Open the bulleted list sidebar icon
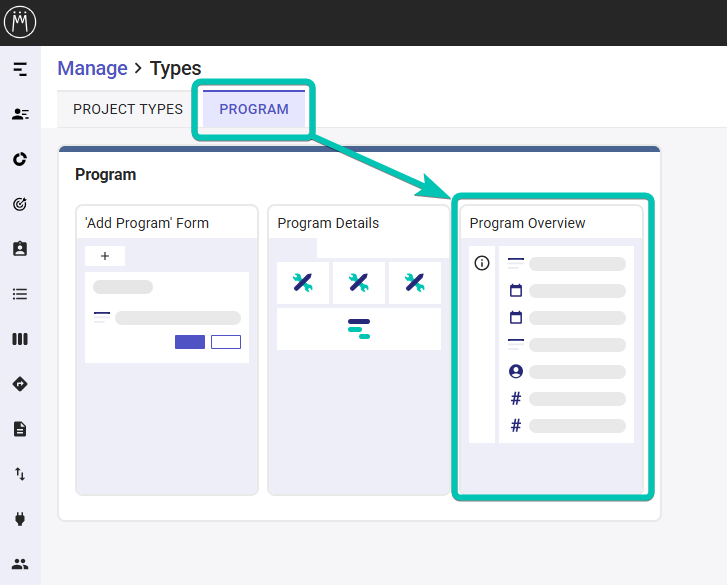The image size is (727, 585). pyautogui.click(x=20, y=294)
